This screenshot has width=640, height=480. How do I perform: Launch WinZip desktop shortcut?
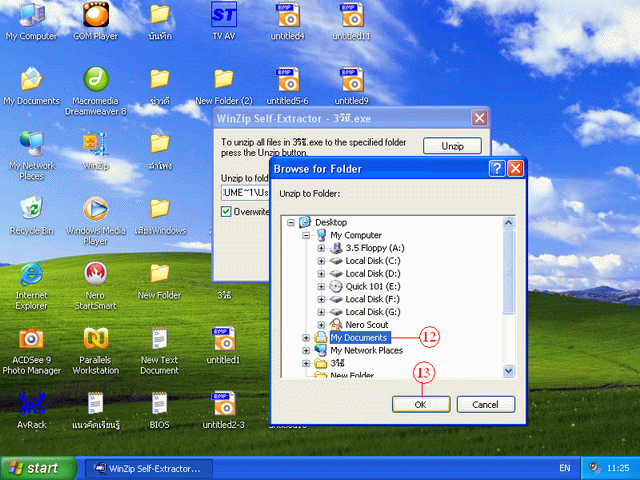tap(96, 150)
